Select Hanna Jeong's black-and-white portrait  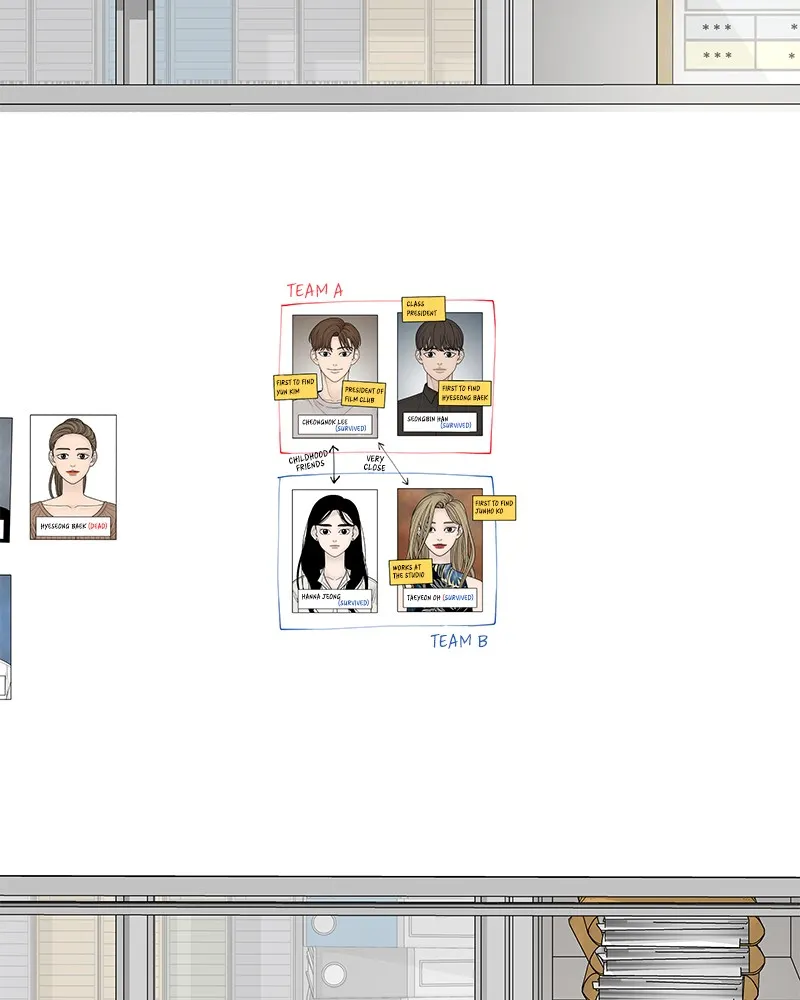coord(335,551)
